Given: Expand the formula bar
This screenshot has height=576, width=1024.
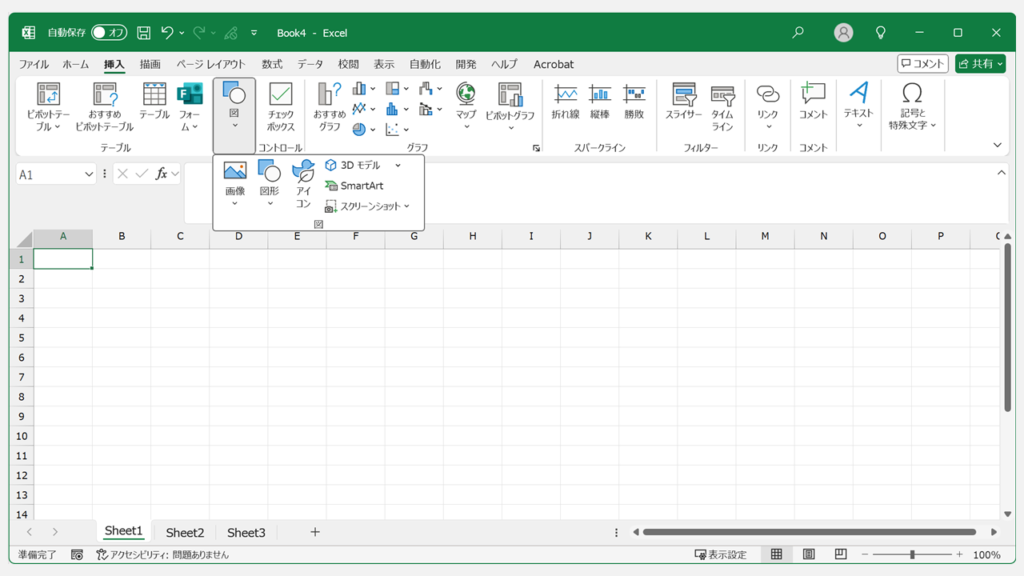Looking at the screenshot, I should 1001,173.
